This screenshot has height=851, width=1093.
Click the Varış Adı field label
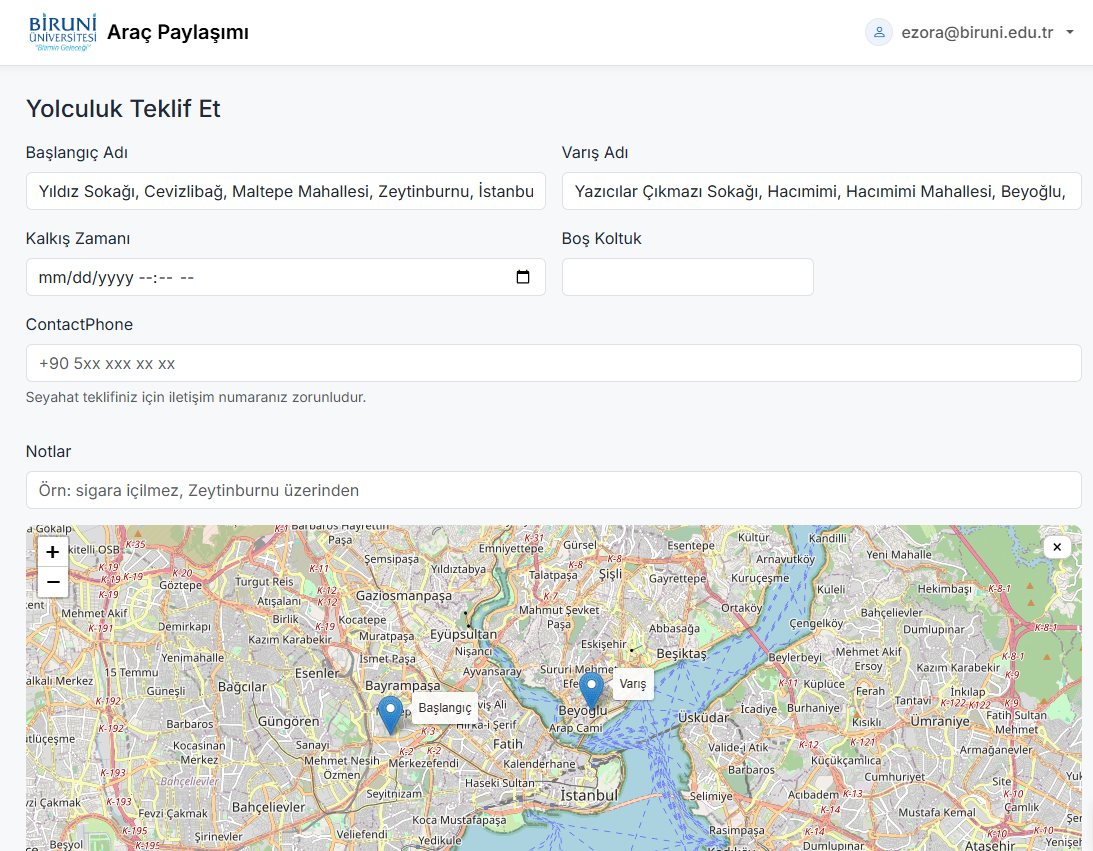coord(595,152)
